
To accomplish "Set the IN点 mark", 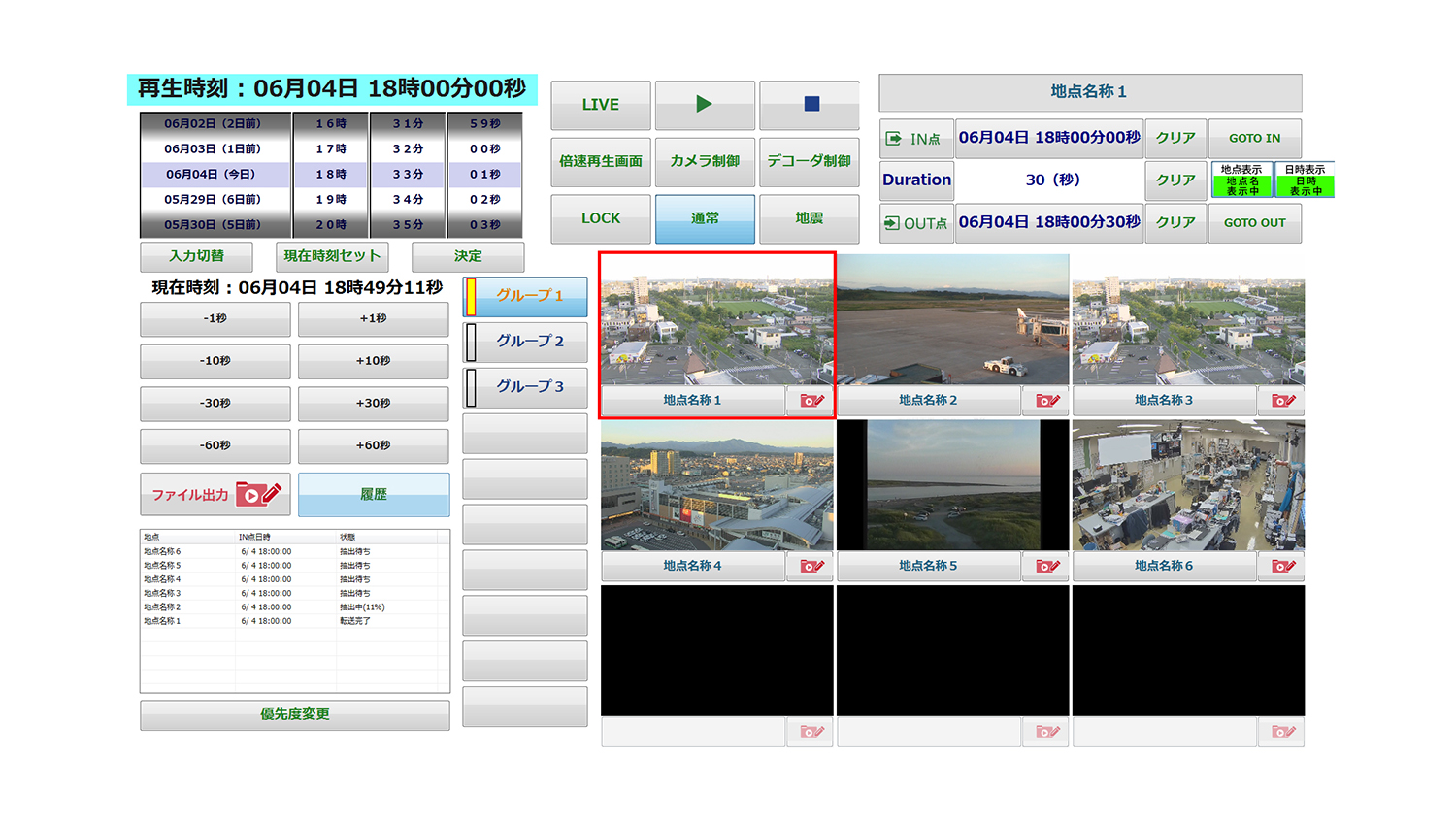I will coord(916,139).
